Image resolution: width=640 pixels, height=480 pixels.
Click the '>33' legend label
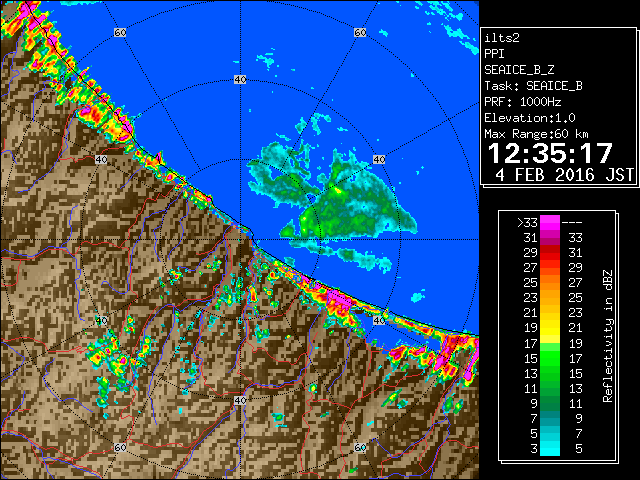(x=527, y=223)
